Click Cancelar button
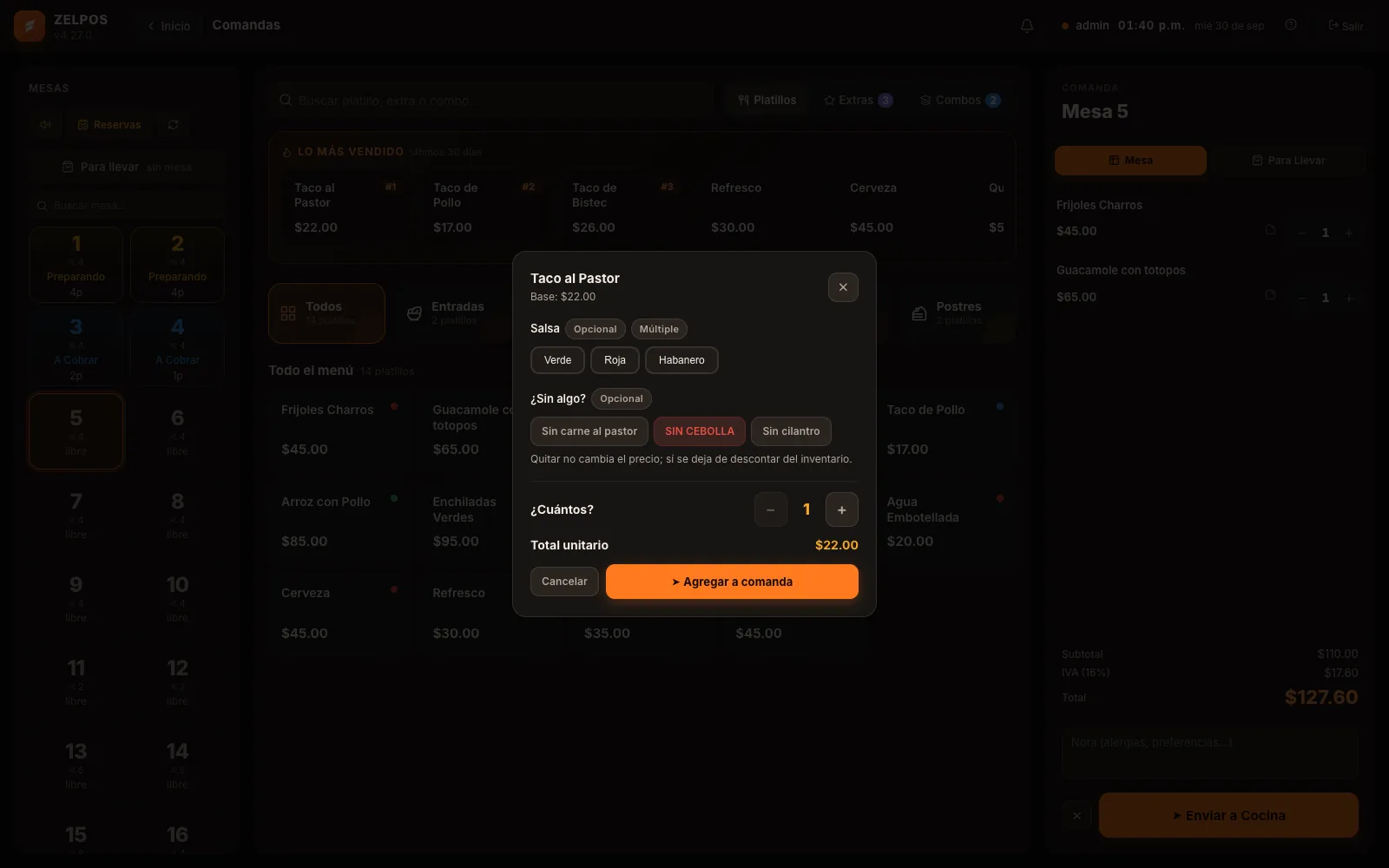Screen dimensions: 1389x868 click(x=564, y=582)
